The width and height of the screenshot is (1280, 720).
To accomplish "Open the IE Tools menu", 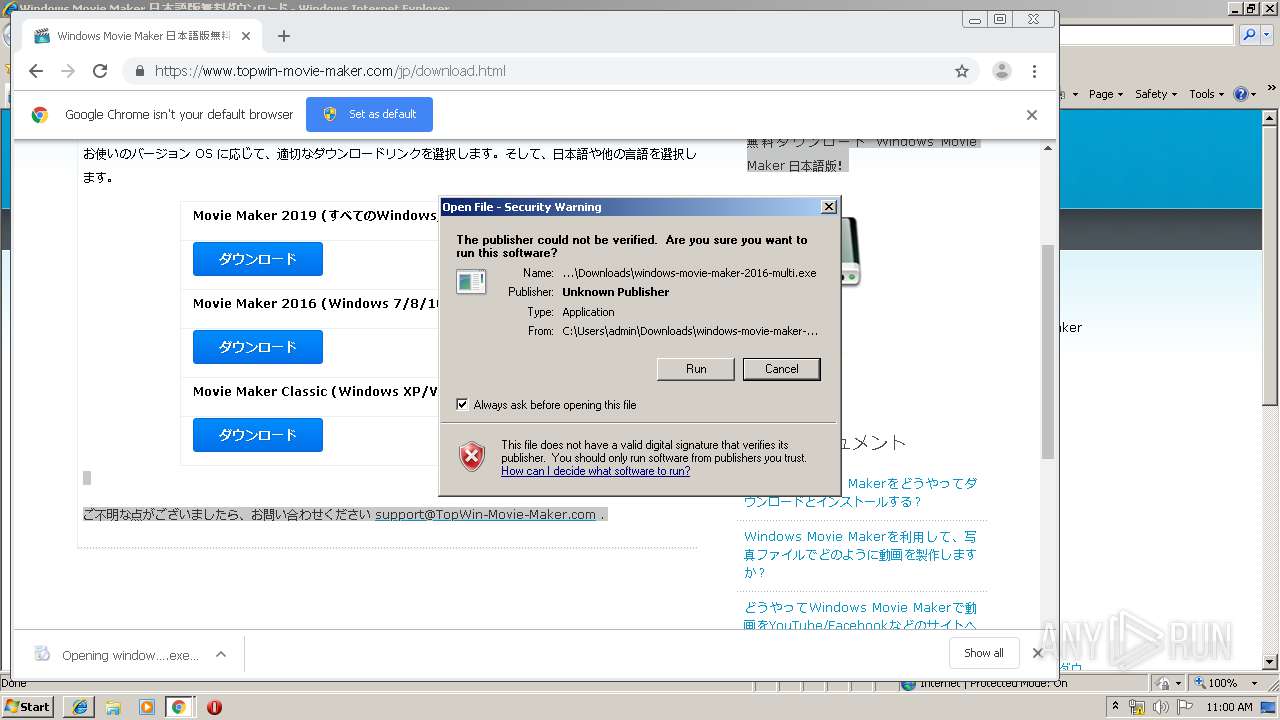I will pos(1206,94).
